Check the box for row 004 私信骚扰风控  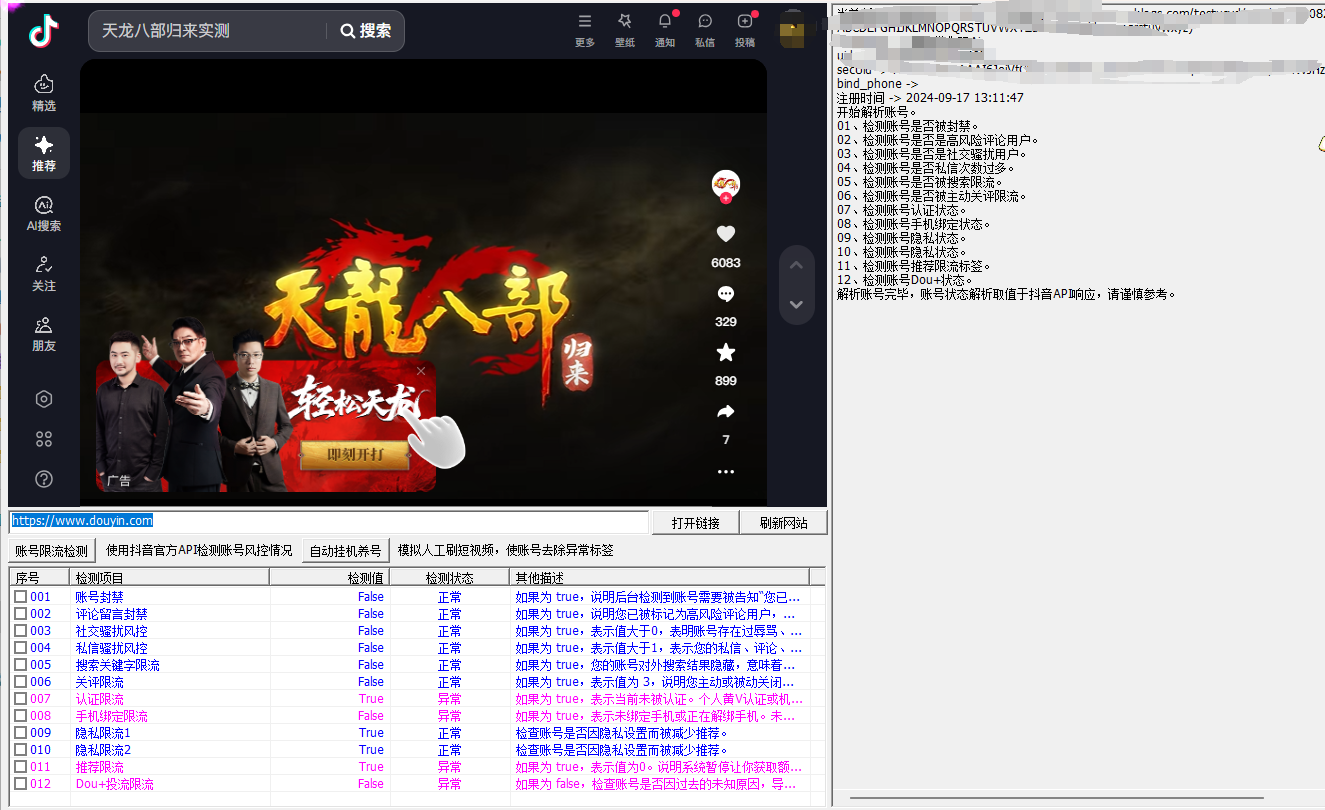point(21,648)
